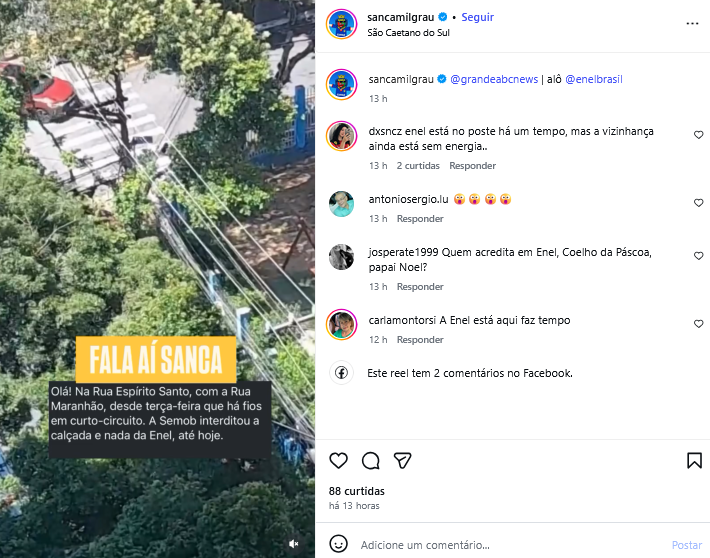710x558 pixels.
Task: Save the post with the bookmark icon
Action: click(694, 461)
